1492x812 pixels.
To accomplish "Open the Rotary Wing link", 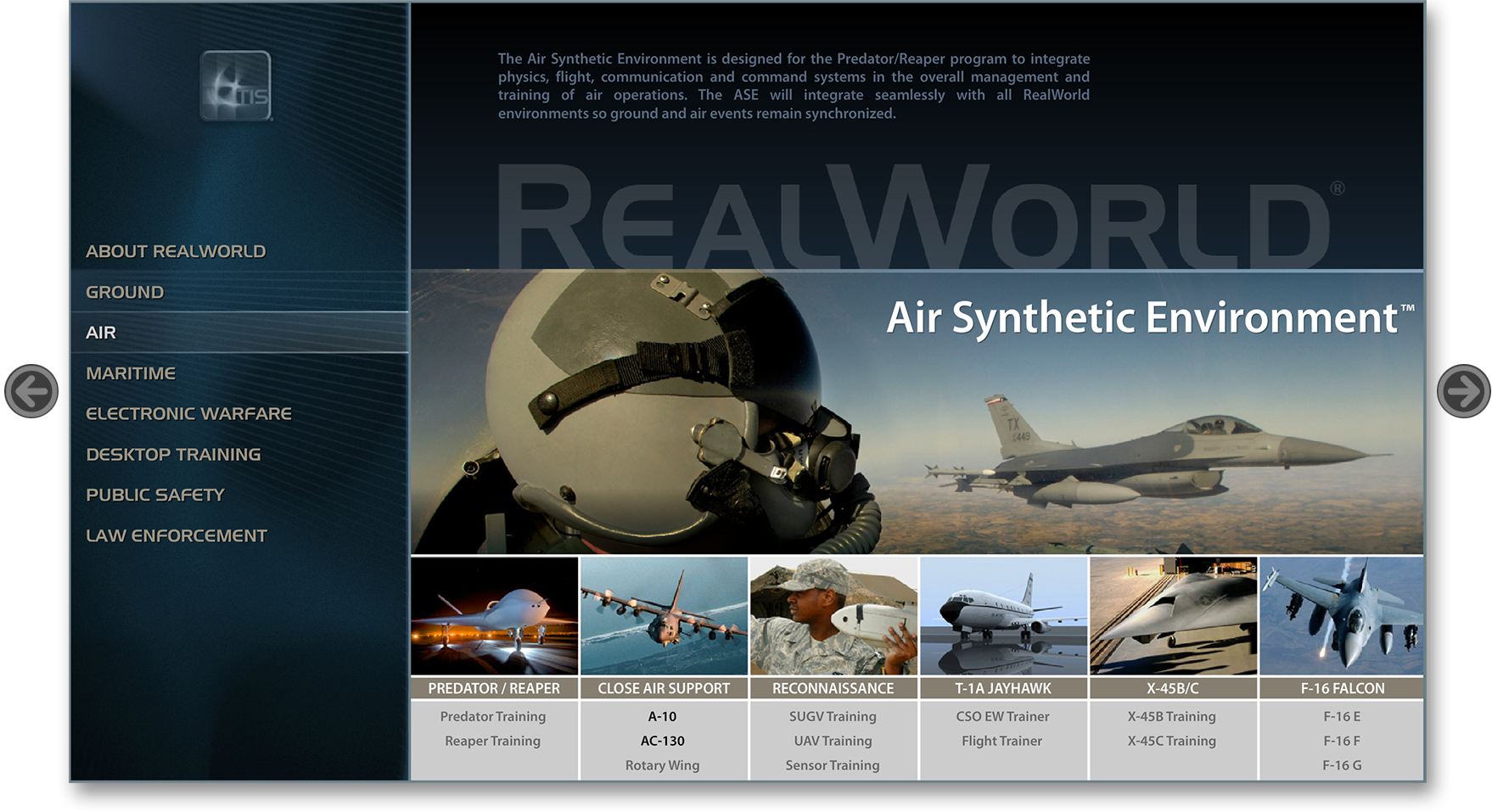I will (x=663, y=765).
